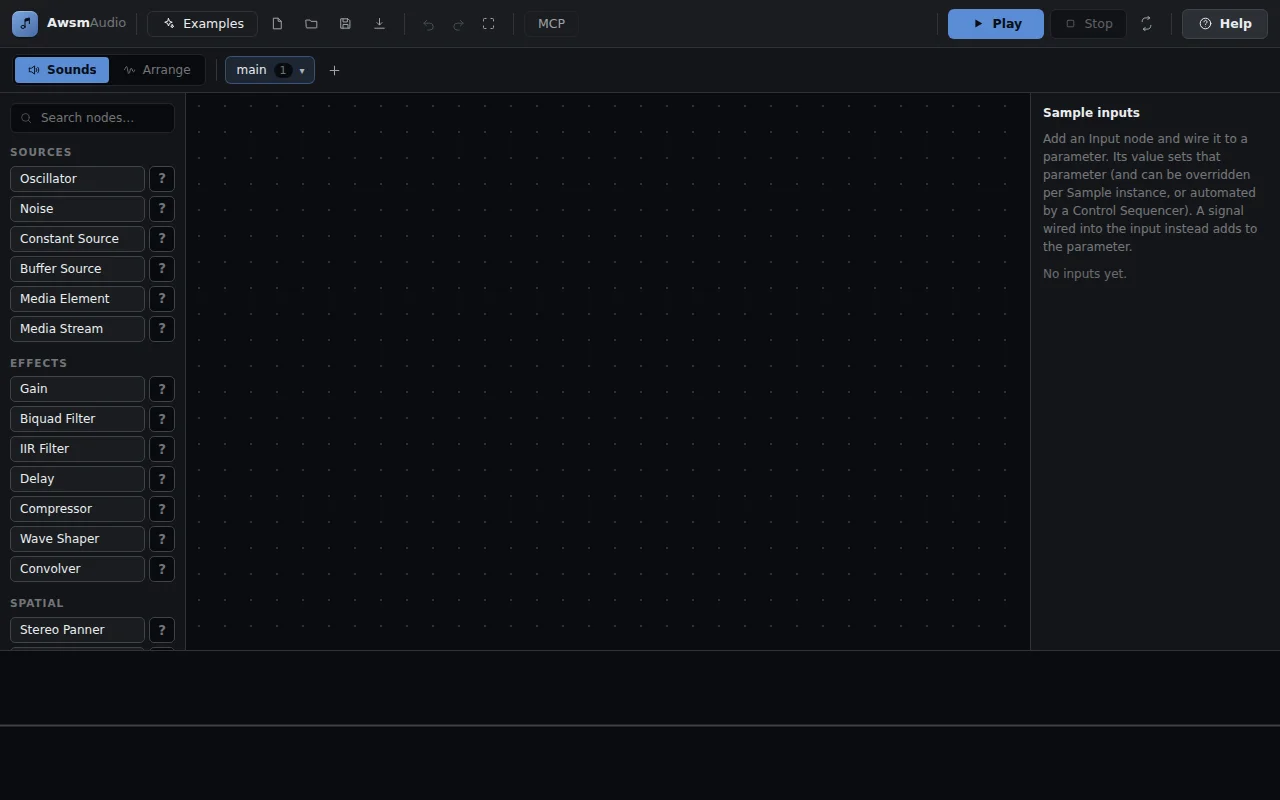Add a Stereo Panner node
This screenshot has height=800, width=1280.
click(77, 630)
